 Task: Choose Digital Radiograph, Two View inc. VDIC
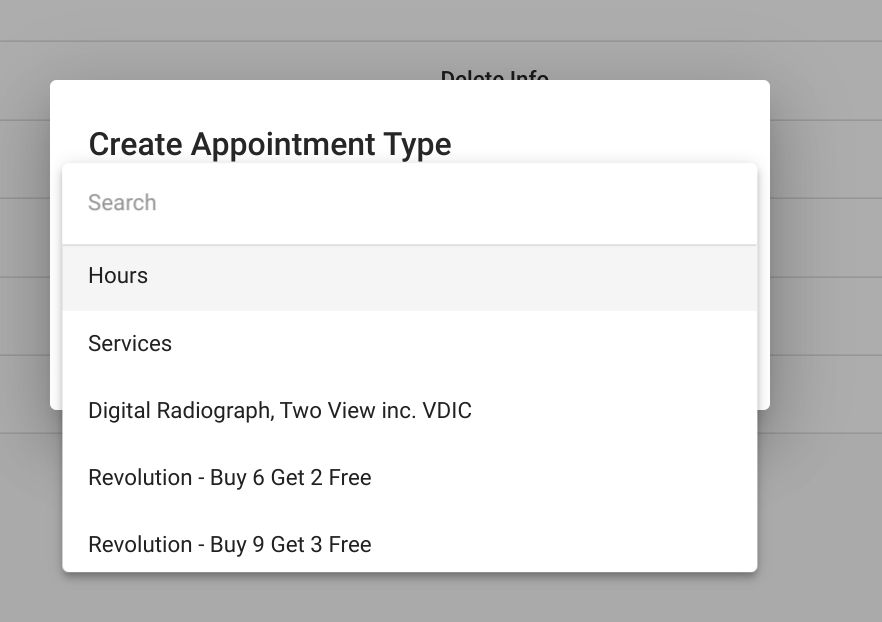coord(410,411)
